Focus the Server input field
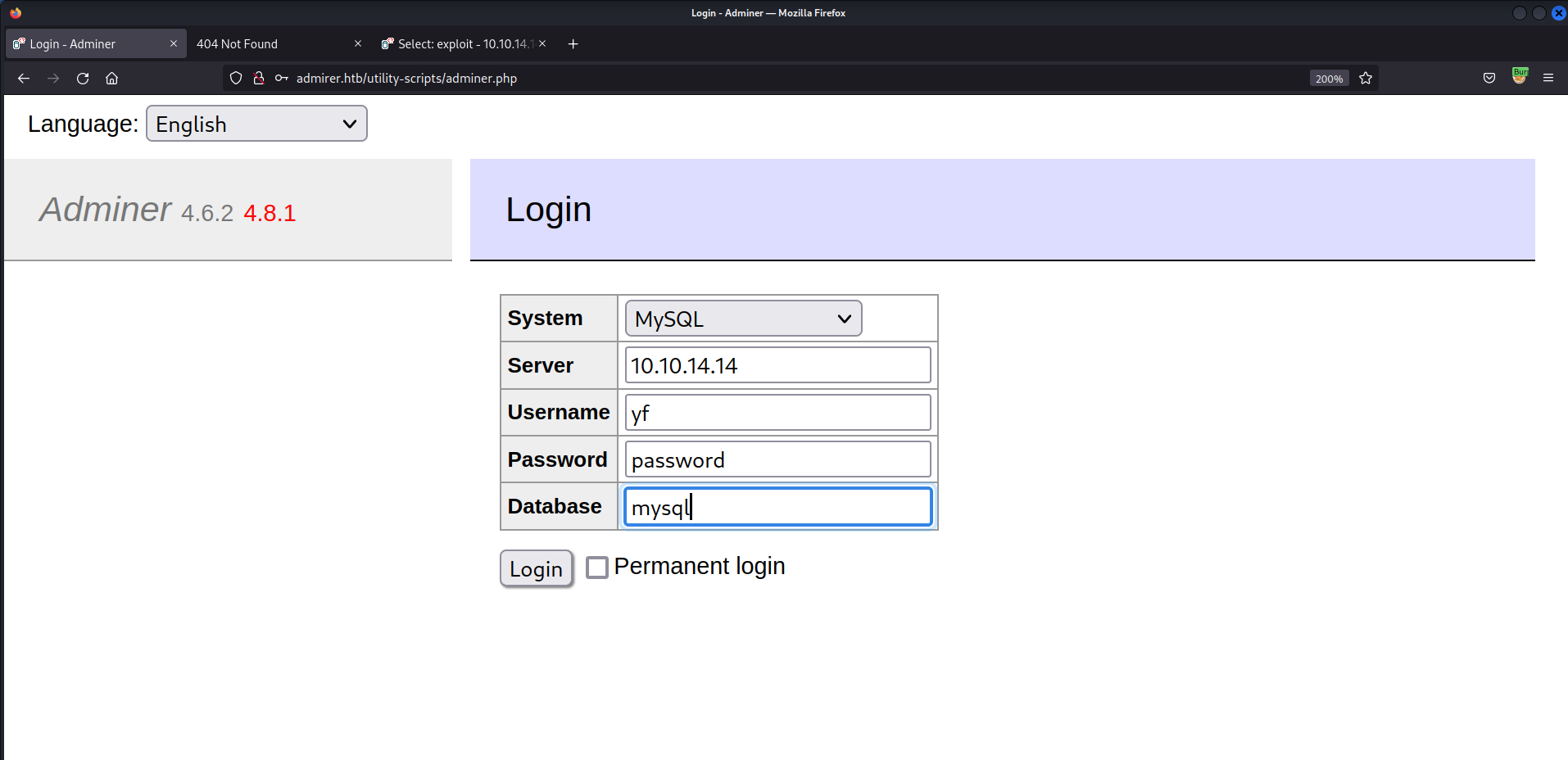 coord(777,365)
